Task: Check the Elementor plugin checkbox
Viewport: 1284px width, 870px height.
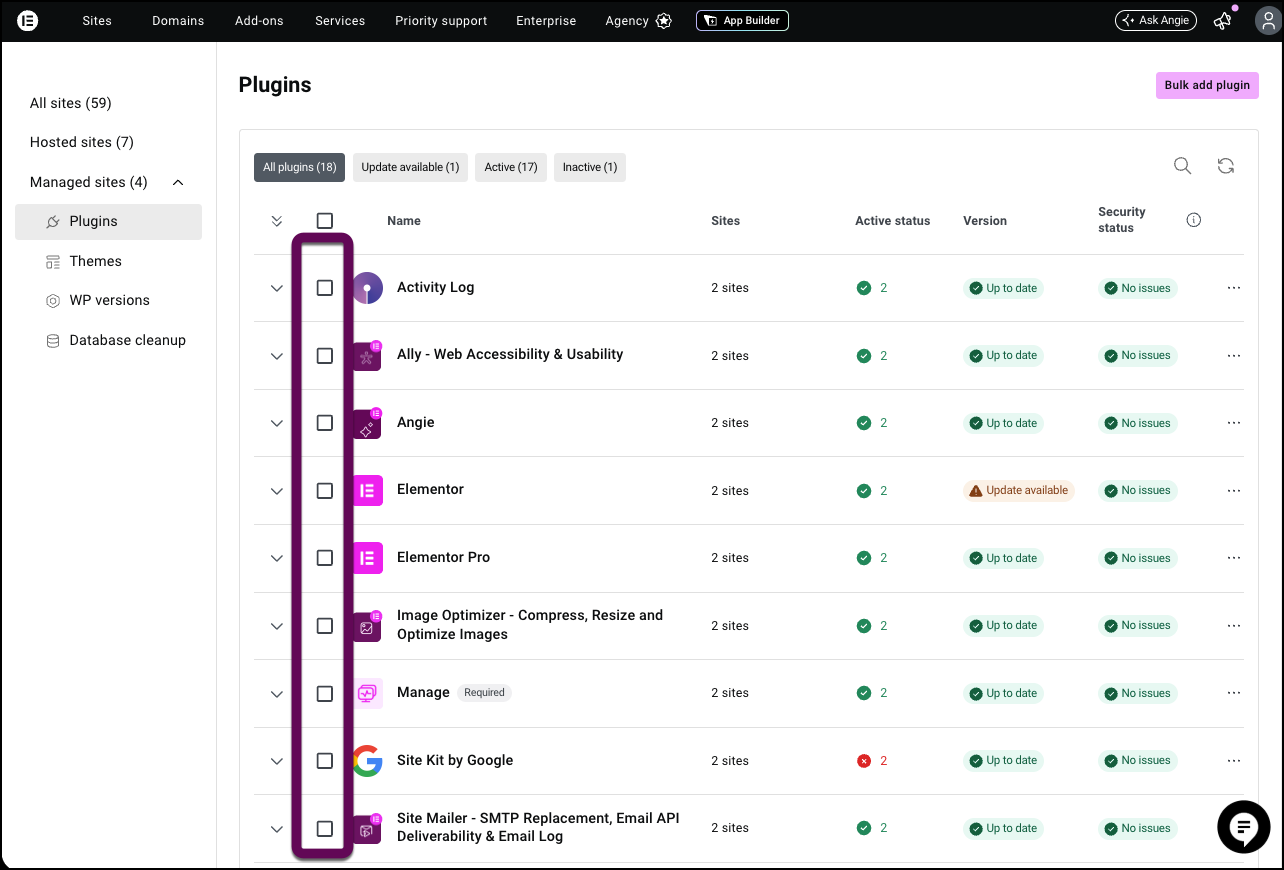Action: tap(324, 491)
